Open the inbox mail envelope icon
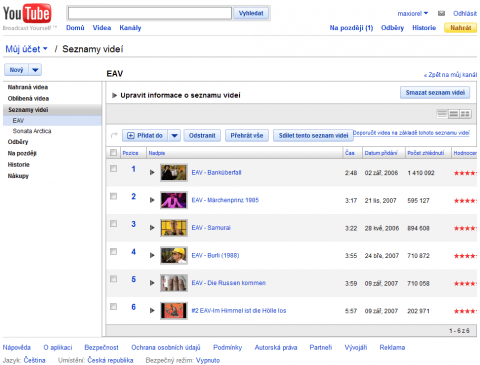The width and height of the screenshot is (480, 365). click(441, 13)
